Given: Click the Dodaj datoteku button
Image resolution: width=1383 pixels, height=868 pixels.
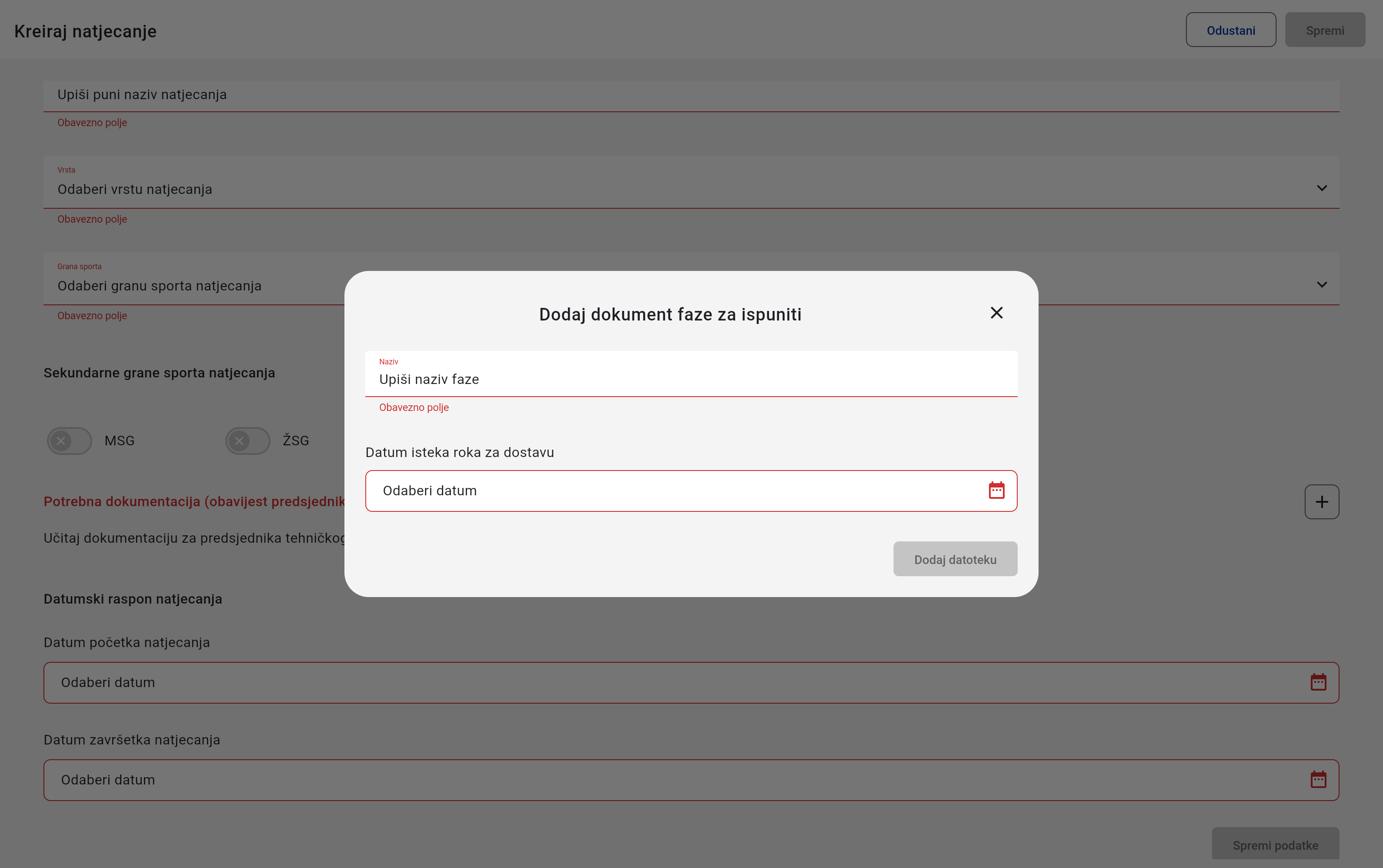Looking at the screenshot, I should pos(955,559).
